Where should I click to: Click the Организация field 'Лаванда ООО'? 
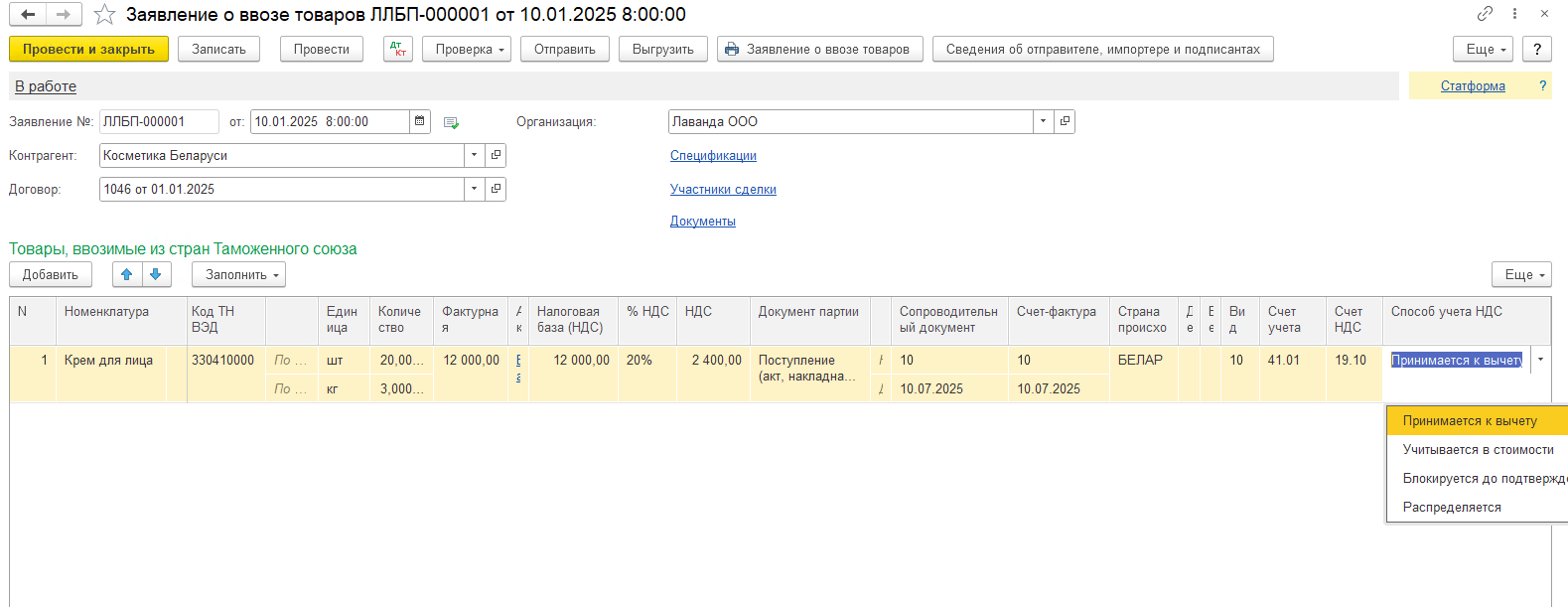[850, 121]
